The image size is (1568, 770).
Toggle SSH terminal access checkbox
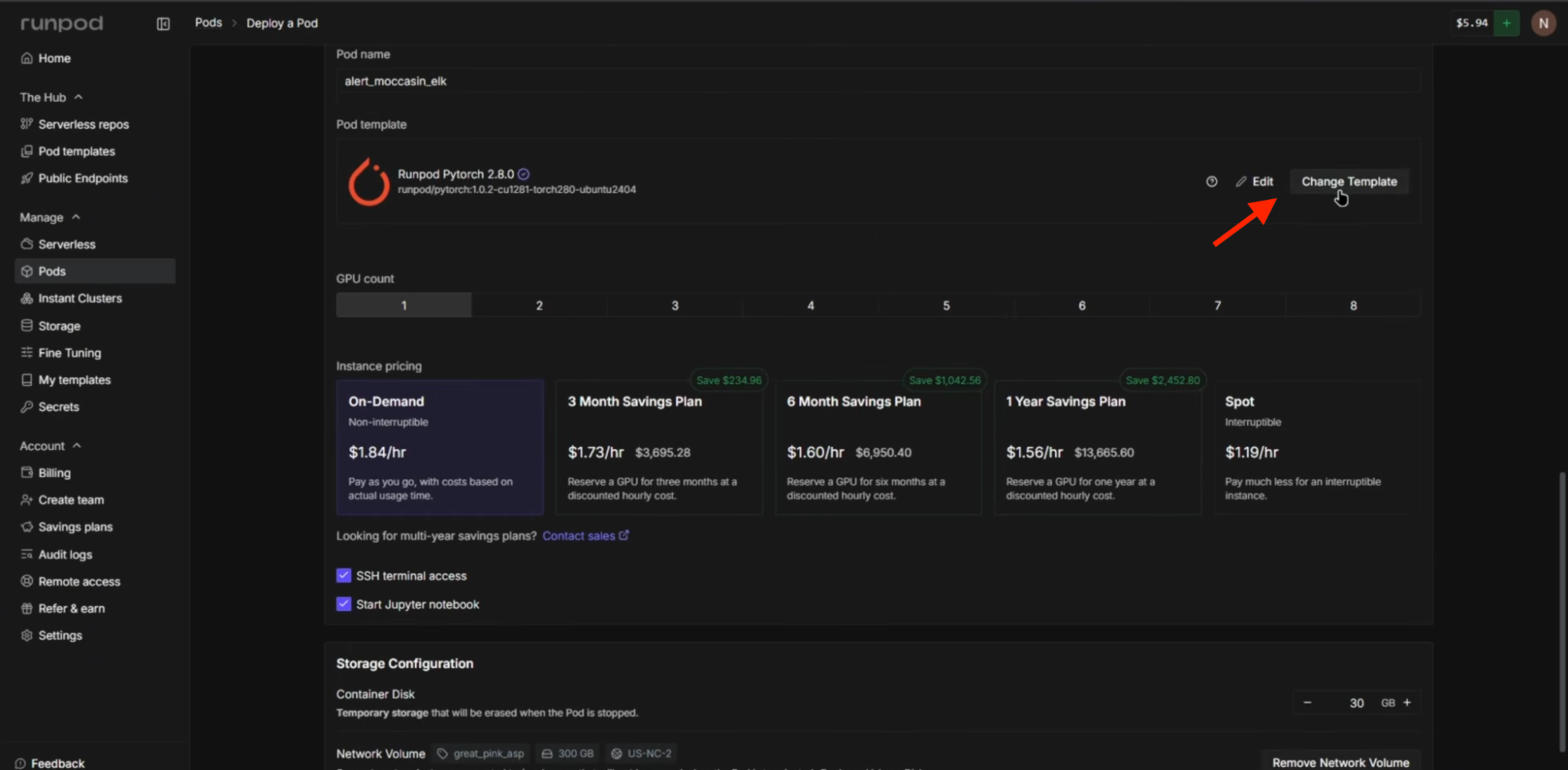[344, 576]
